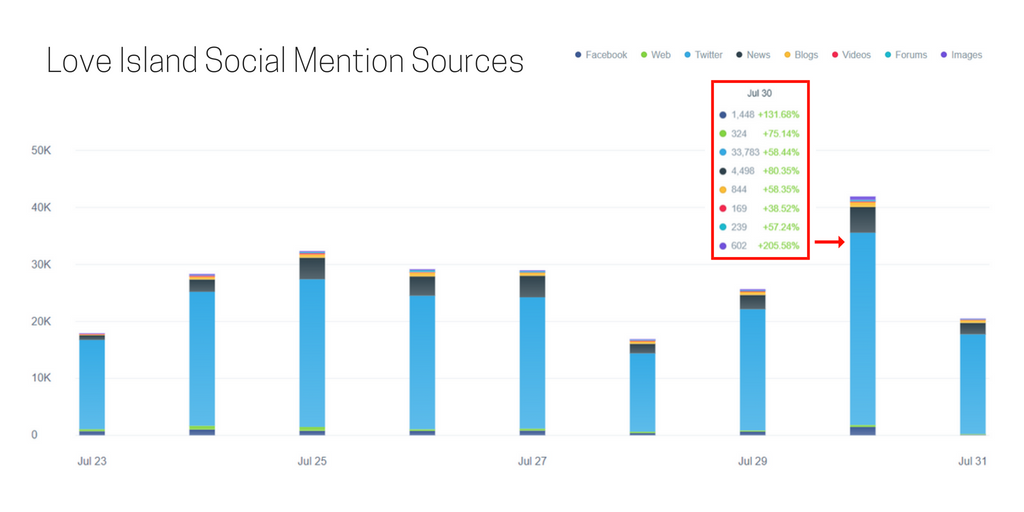
Task: Click the Jul 25 Twitter bar segment
Action: pos(312,353)
